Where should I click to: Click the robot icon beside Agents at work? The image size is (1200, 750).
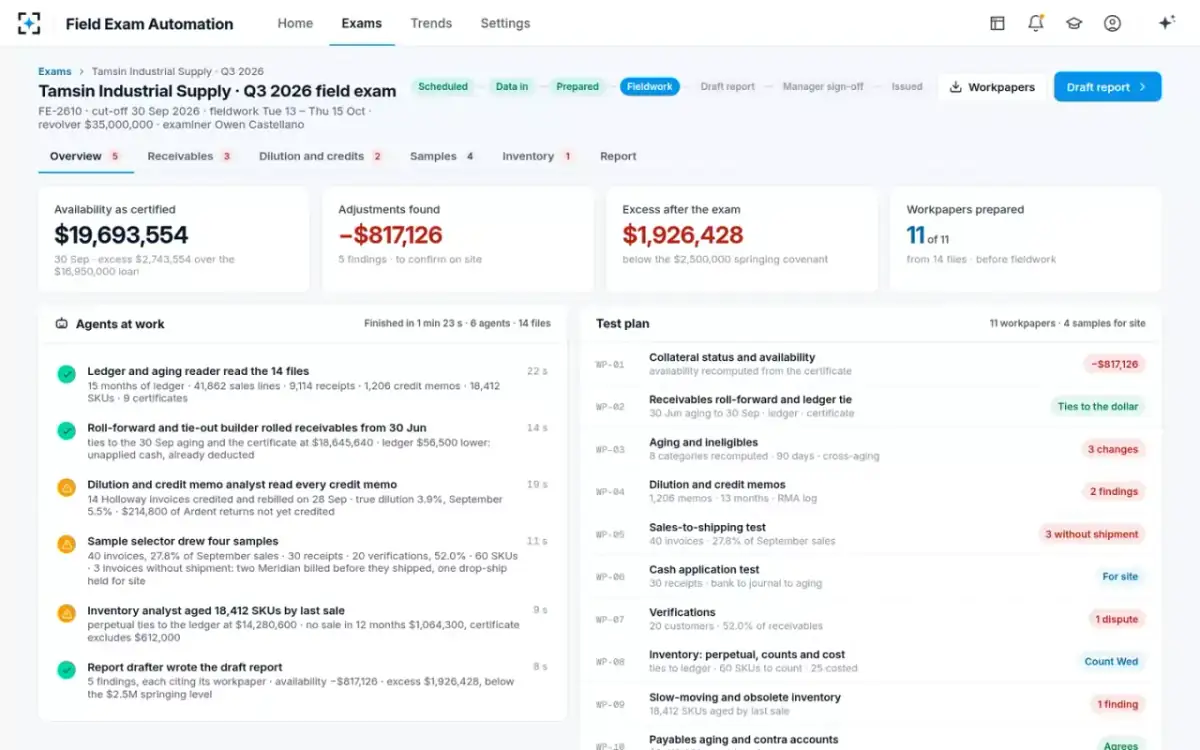pos(61,324)
